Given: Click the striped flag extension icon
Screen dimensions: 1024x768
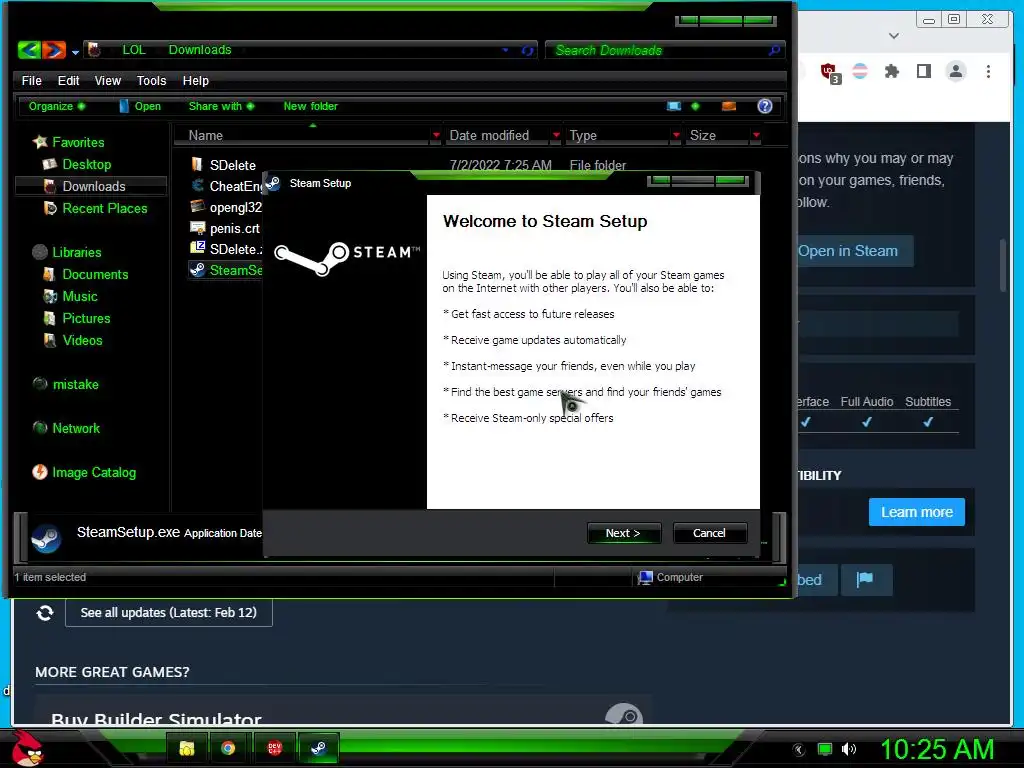Looking at the screenshot, I should click(860, 71).
